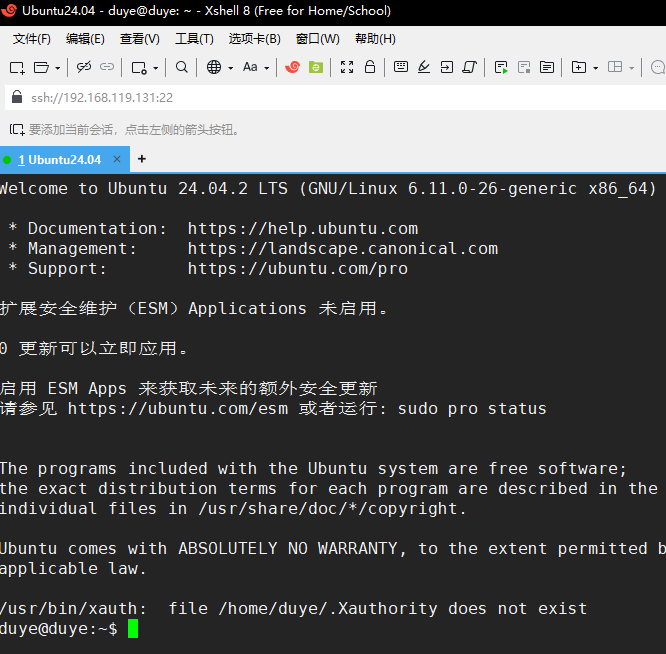Click the Disconnect broken-link icon
666x654 pixels.
(x=84, y=67)
